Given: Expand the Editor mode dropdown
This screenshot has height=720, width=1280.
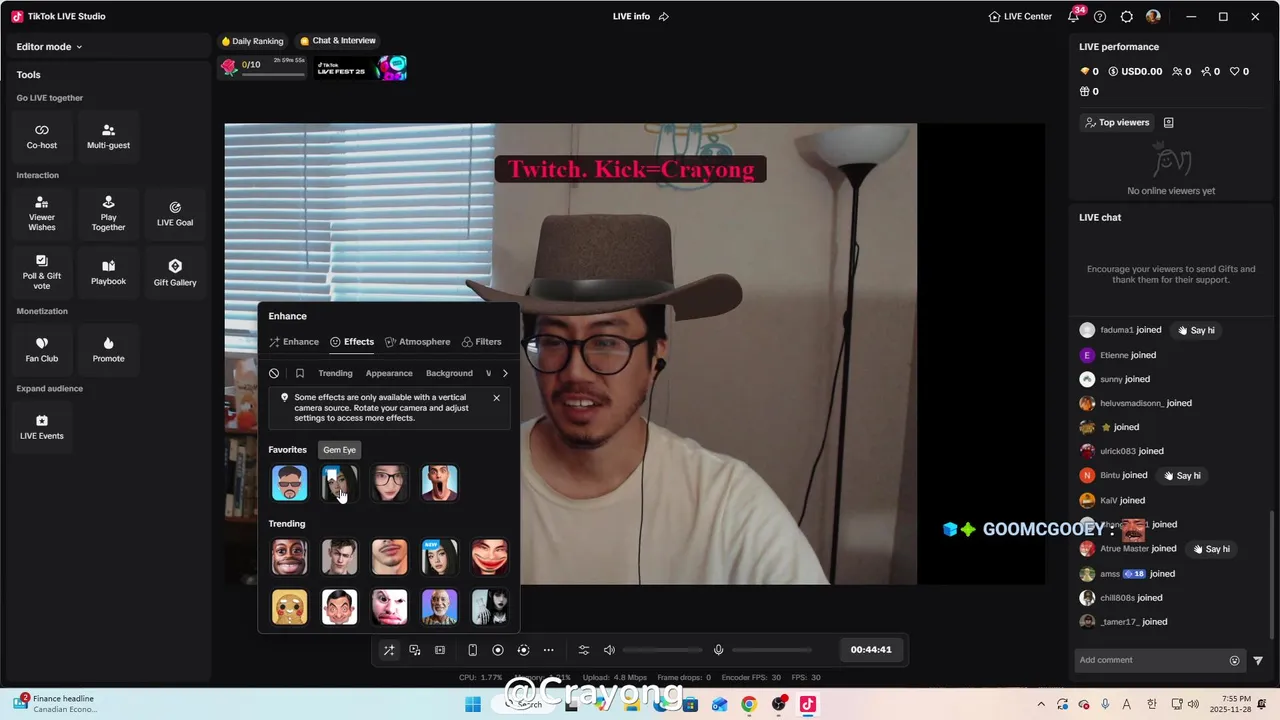Looking at the screenshot, I should [x=49, y=46].
